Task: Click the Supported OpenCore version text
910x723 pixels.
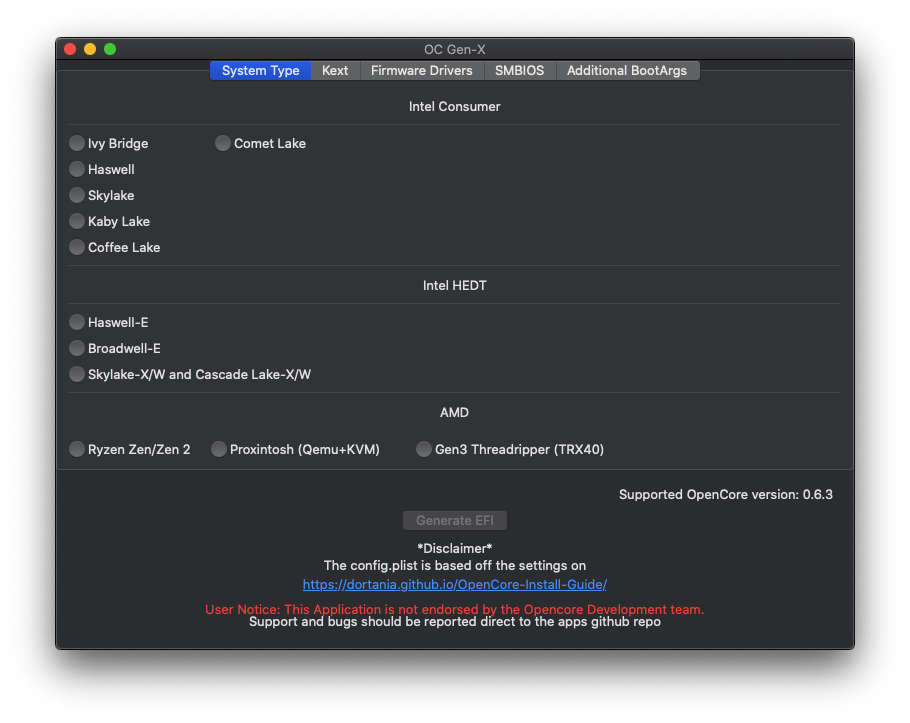Action: (725, 494)
